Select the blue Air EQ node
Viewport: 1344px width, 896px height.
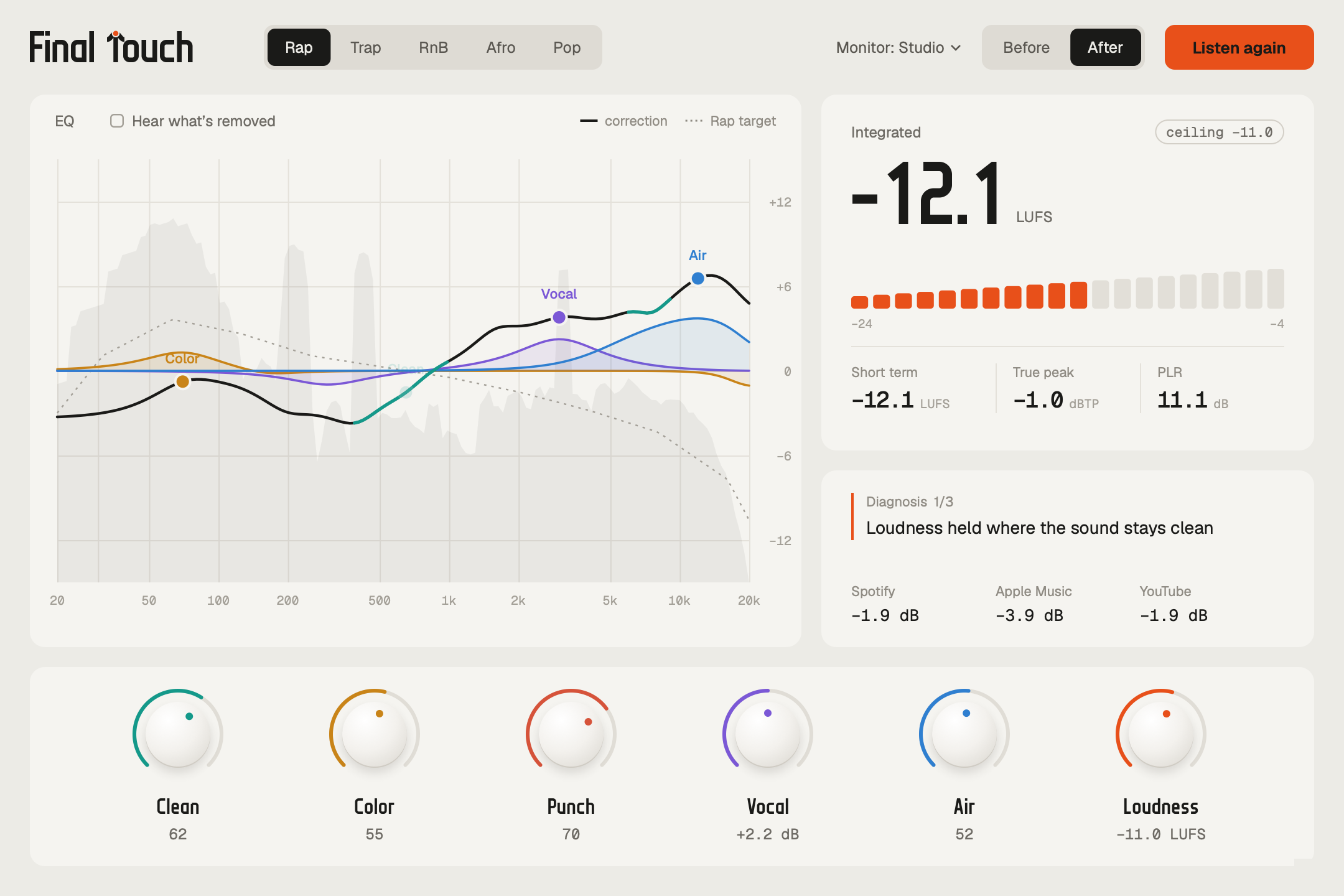[x=698, y=278]
